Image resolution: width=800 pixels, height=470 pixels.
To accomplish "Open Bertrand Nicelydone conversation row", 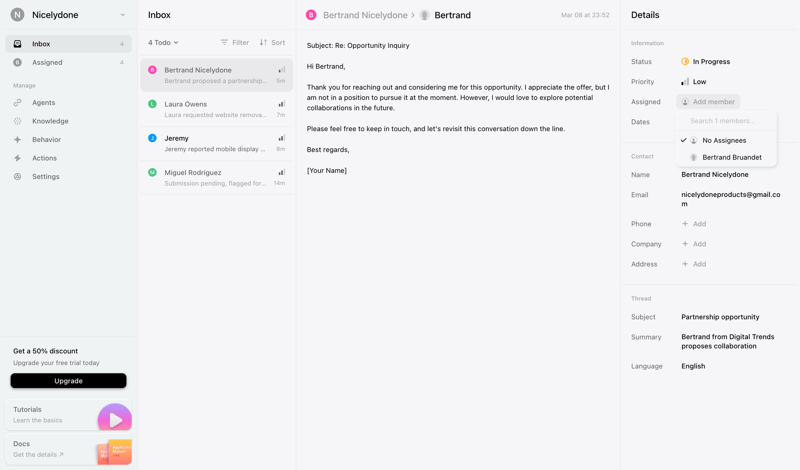I will tap(216, 75).
